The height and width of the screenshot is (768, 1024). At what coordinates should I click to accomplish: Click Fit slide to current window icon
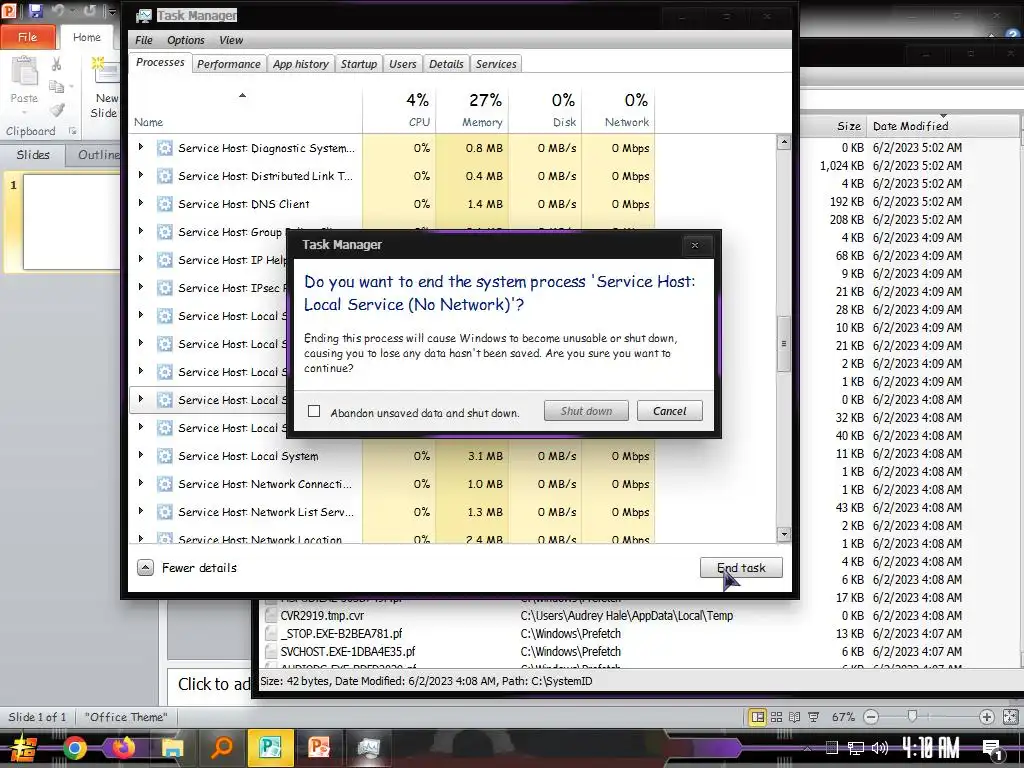[x=1010, y=717]
